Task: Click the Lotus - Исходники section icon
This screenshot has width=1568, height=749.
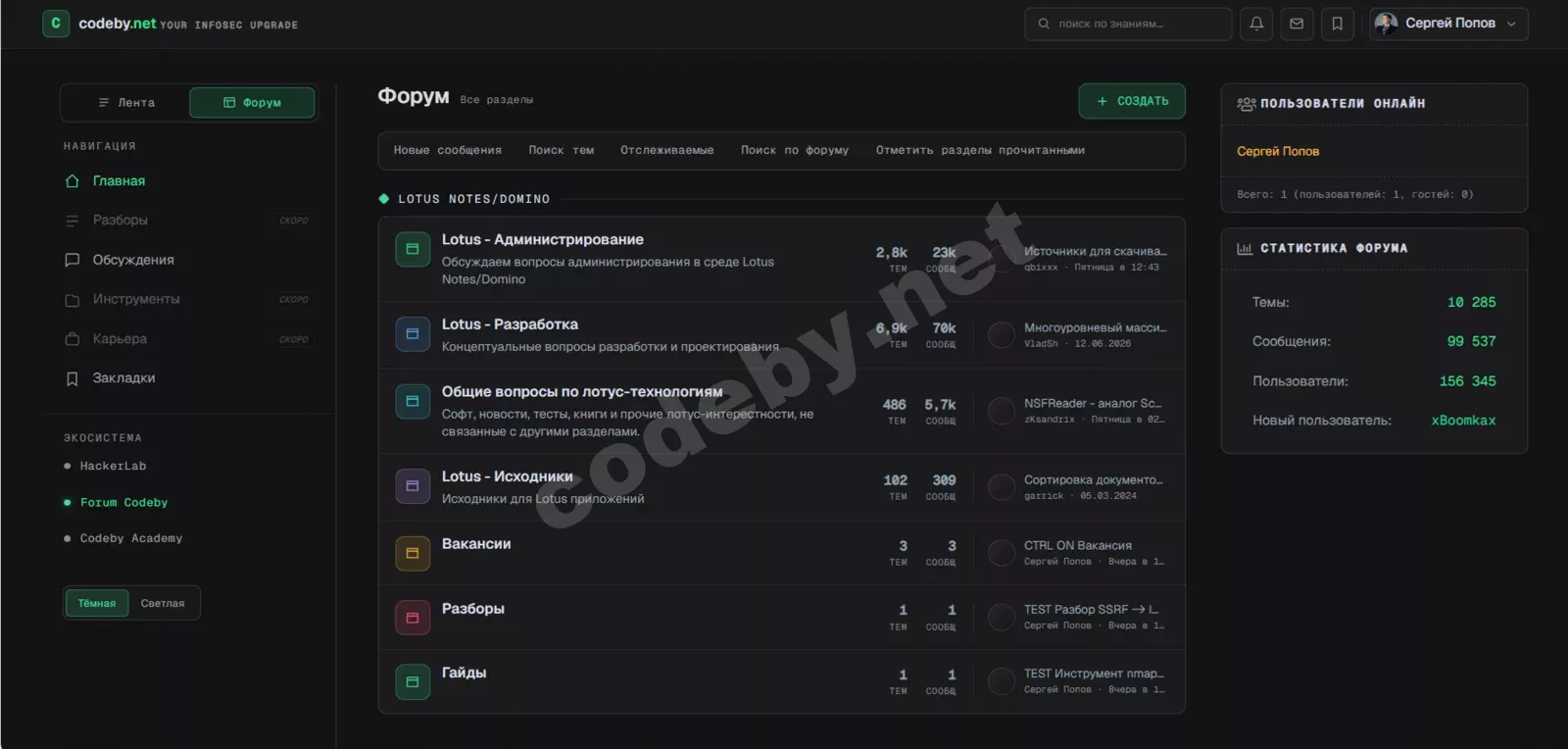Action: click(413, 486)
